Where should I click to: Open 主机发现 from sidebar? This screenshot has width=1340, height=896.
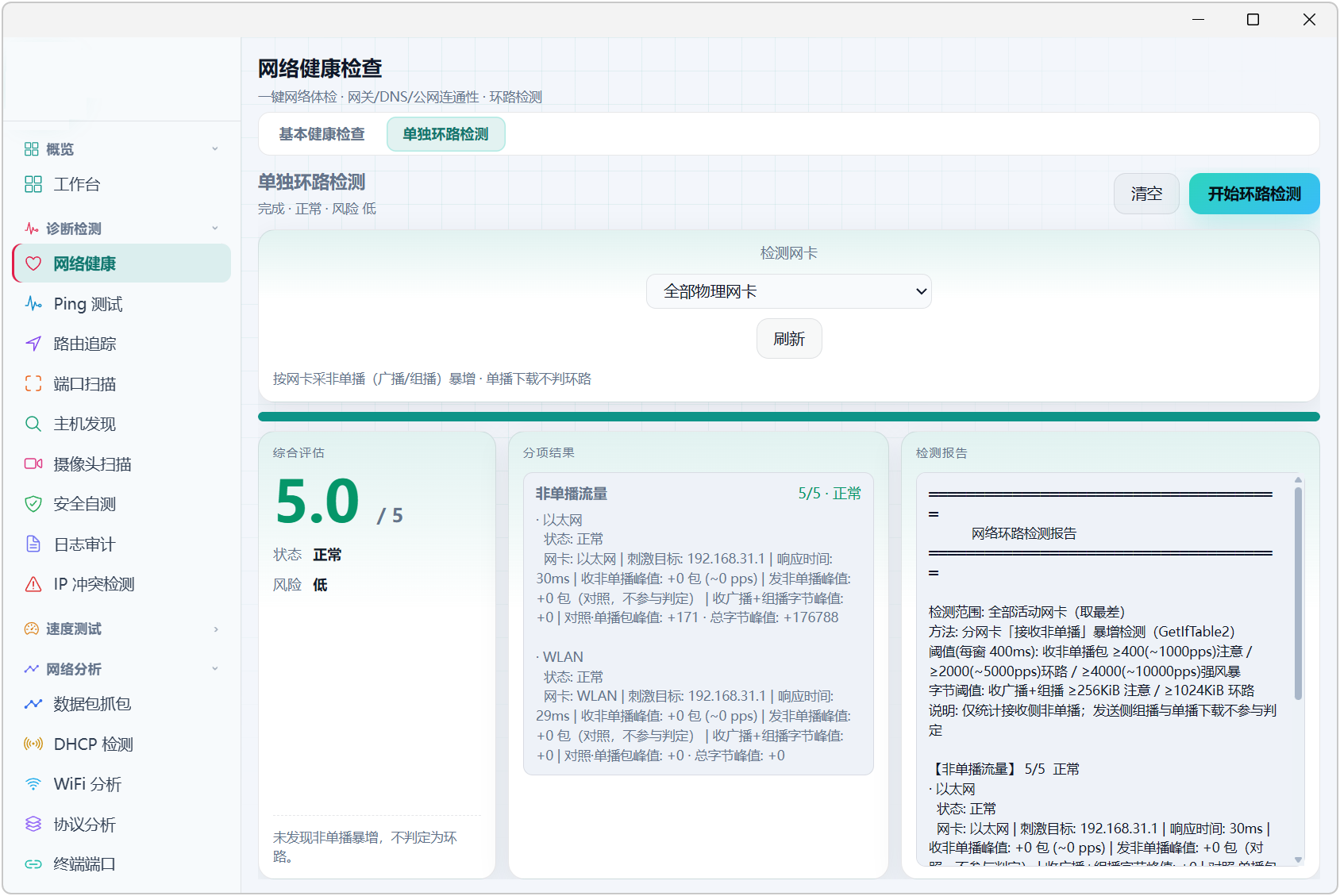coord(121,424)
